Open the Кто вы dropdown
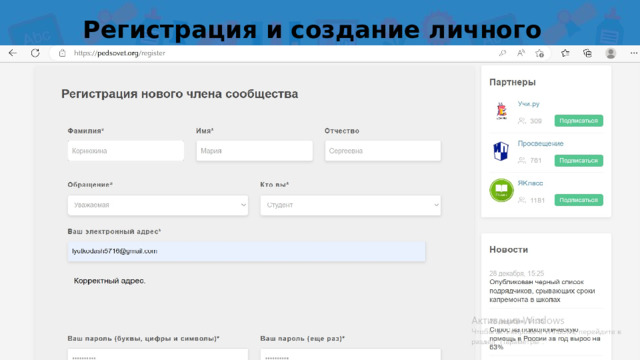This screenshot has width=640, height=360. [351, 205]
